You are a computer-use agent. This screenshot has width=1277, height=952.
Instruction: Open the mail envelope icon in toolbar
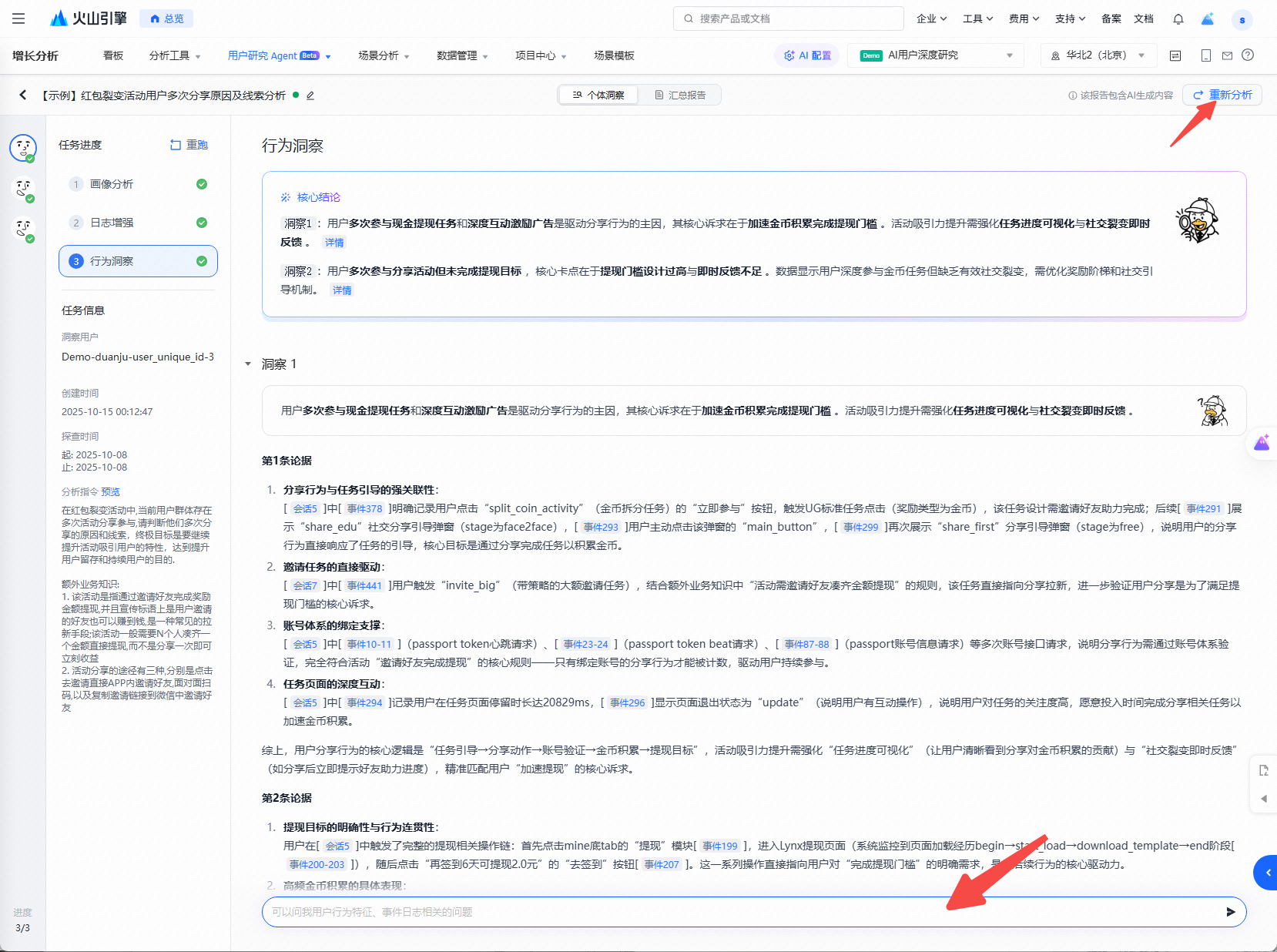[1227, 55]
